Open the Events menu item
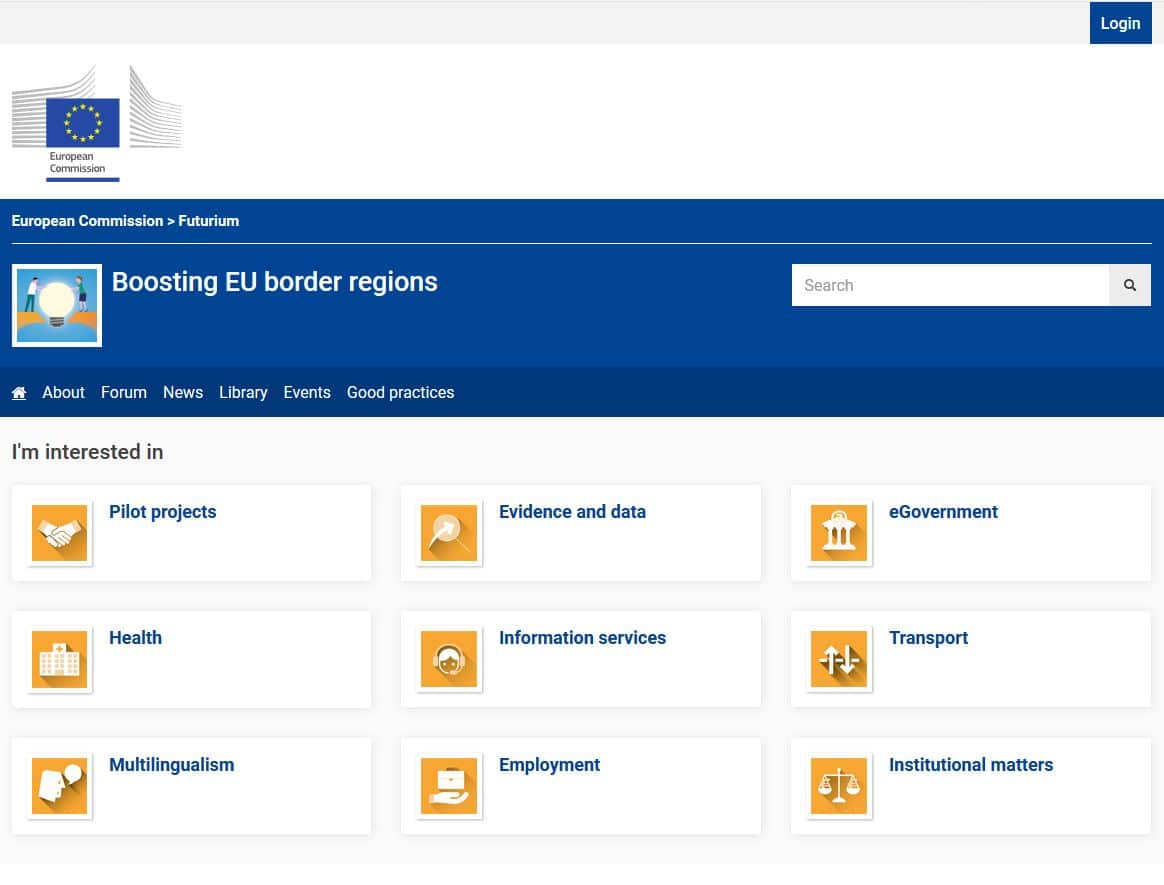This screenshot has width=1164, height=885. click(x=307, y=393)
